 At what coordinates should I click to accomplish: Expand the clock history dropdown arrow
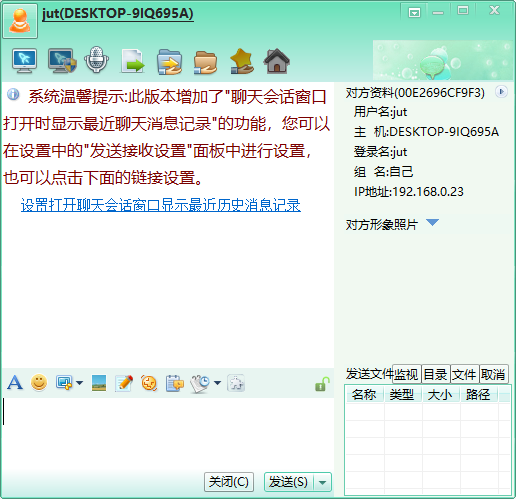[x=217, y=383]
